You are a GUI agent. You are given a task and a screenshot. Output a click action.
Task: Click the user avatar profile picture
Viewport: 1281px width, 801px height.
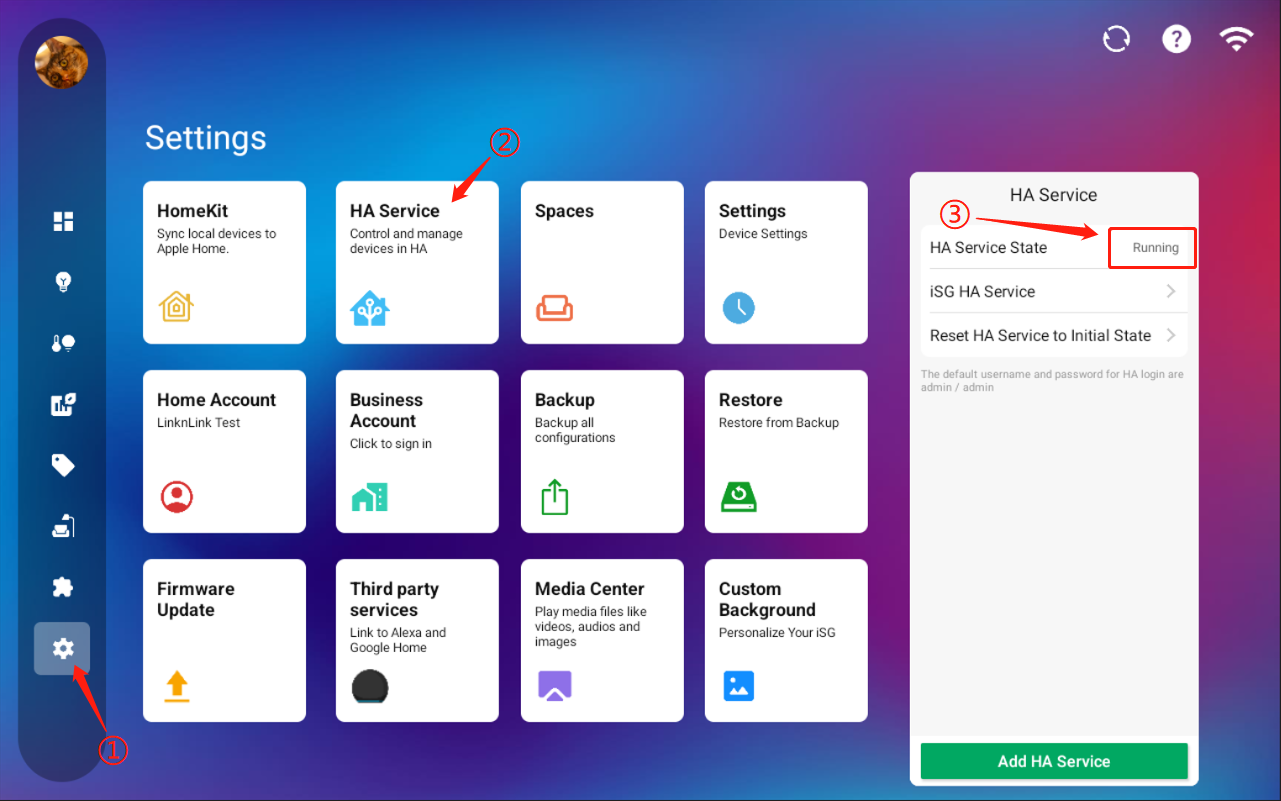62,62
